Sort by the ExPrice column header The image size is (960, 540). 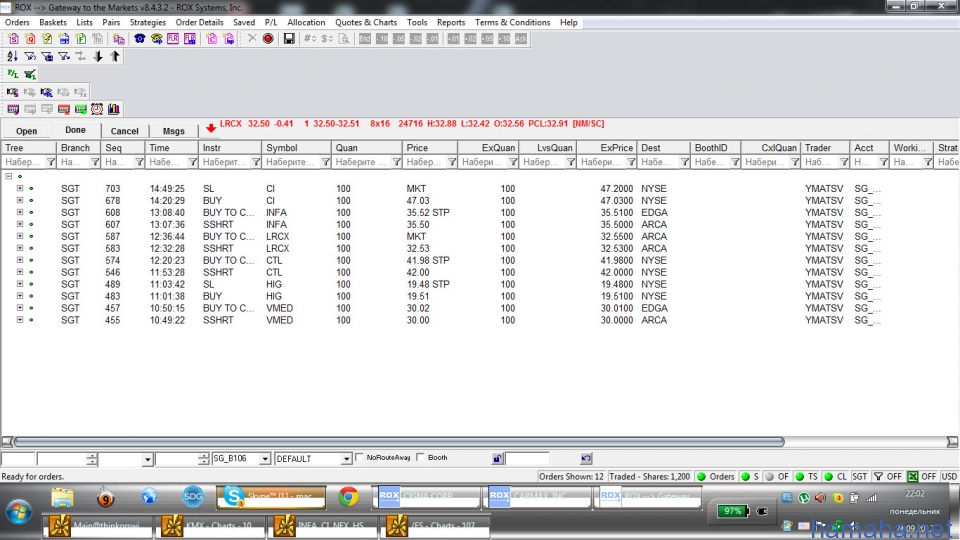pyautogui.click(x=607, y=148)
